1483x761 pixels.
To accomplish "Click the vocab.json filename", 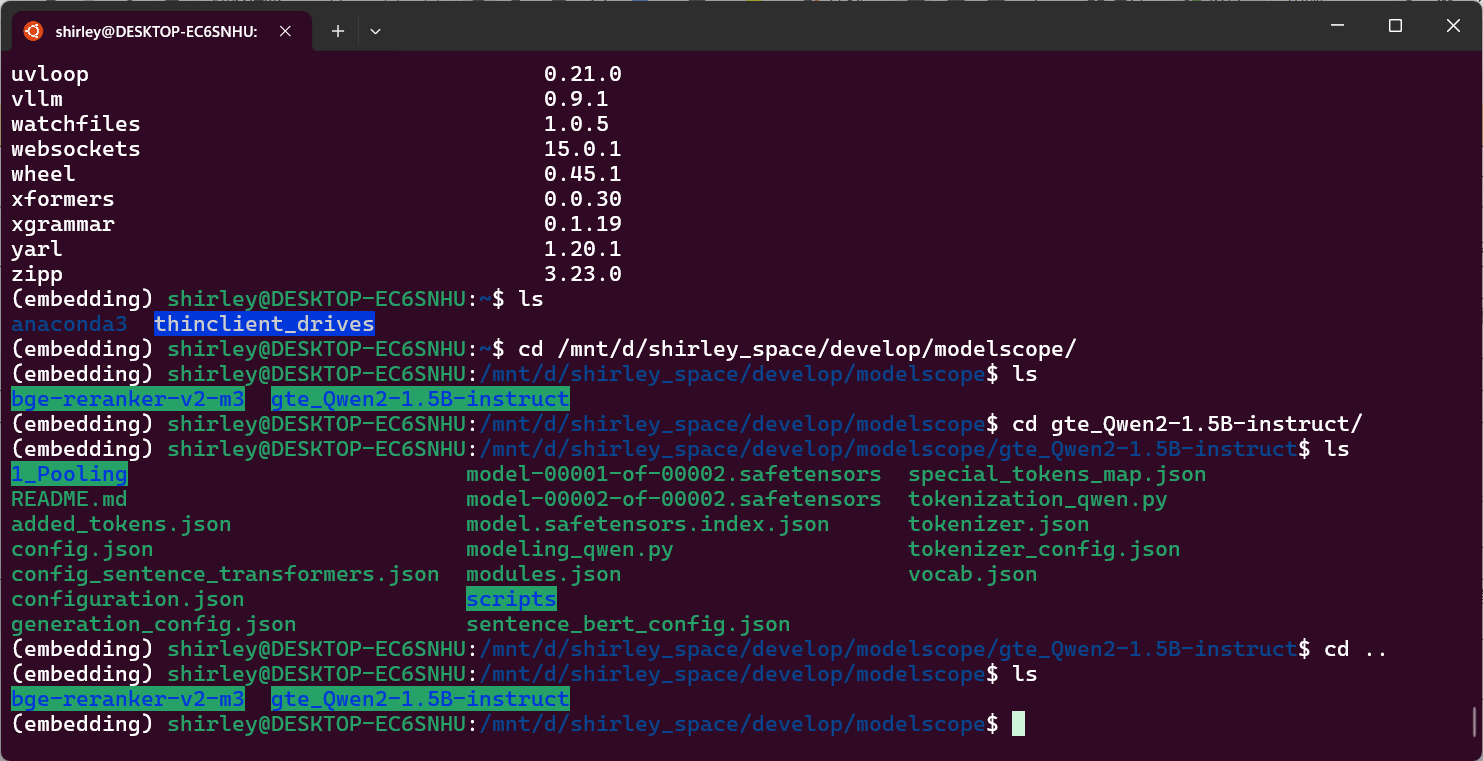I will pyautogui.click(x=972, y=573).
